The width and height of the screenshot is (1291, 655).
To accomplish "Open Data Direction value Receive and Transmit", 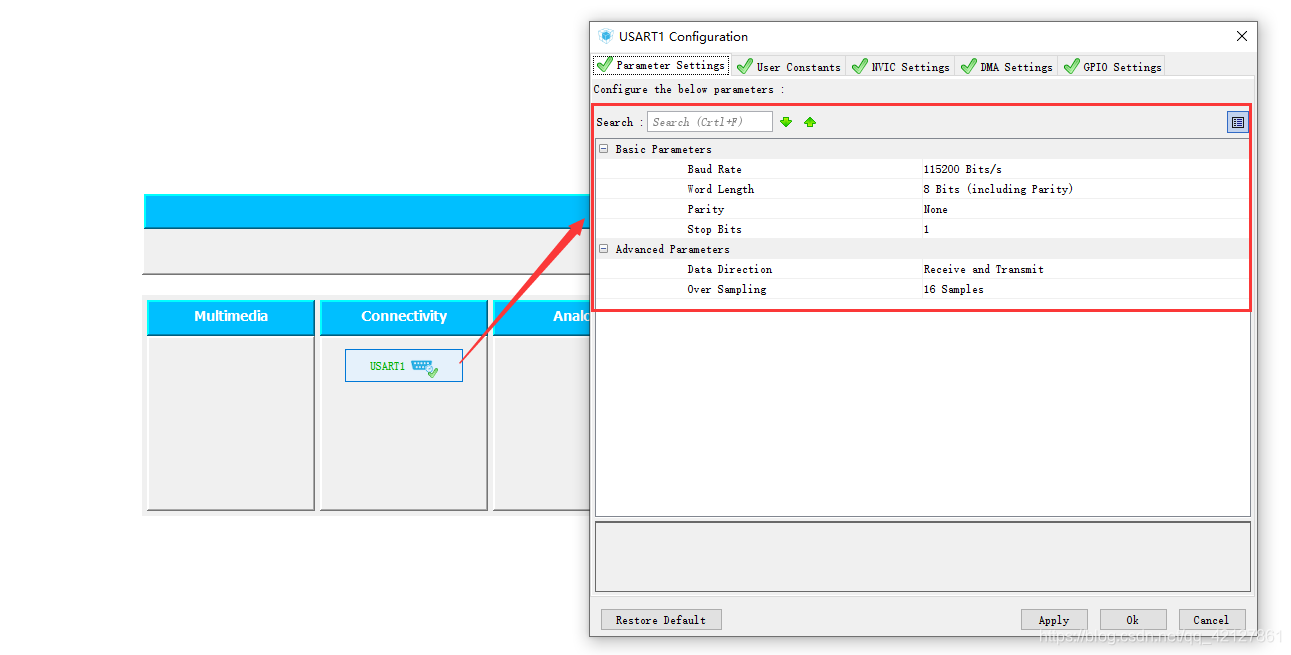I will tap(983, 269).
